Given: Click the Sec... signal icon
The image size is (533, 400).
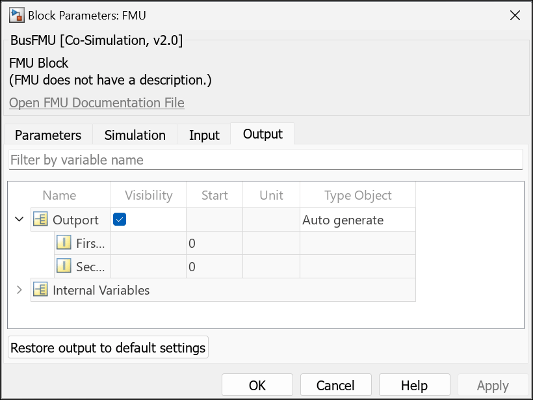Looking at the screenshot, I should point(64,266).
